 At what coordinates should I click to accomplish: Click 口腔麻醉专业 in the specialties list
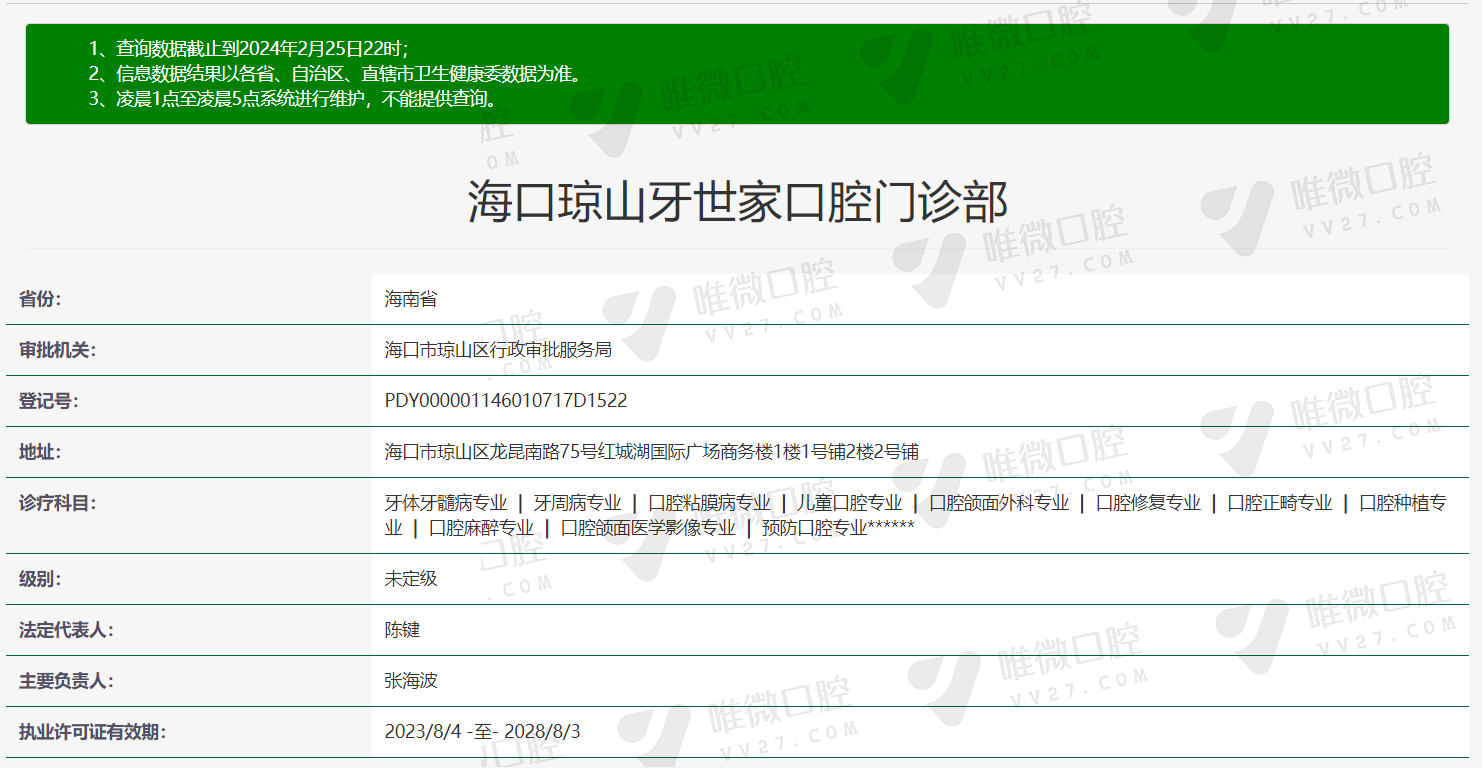[x=481, y=528]
